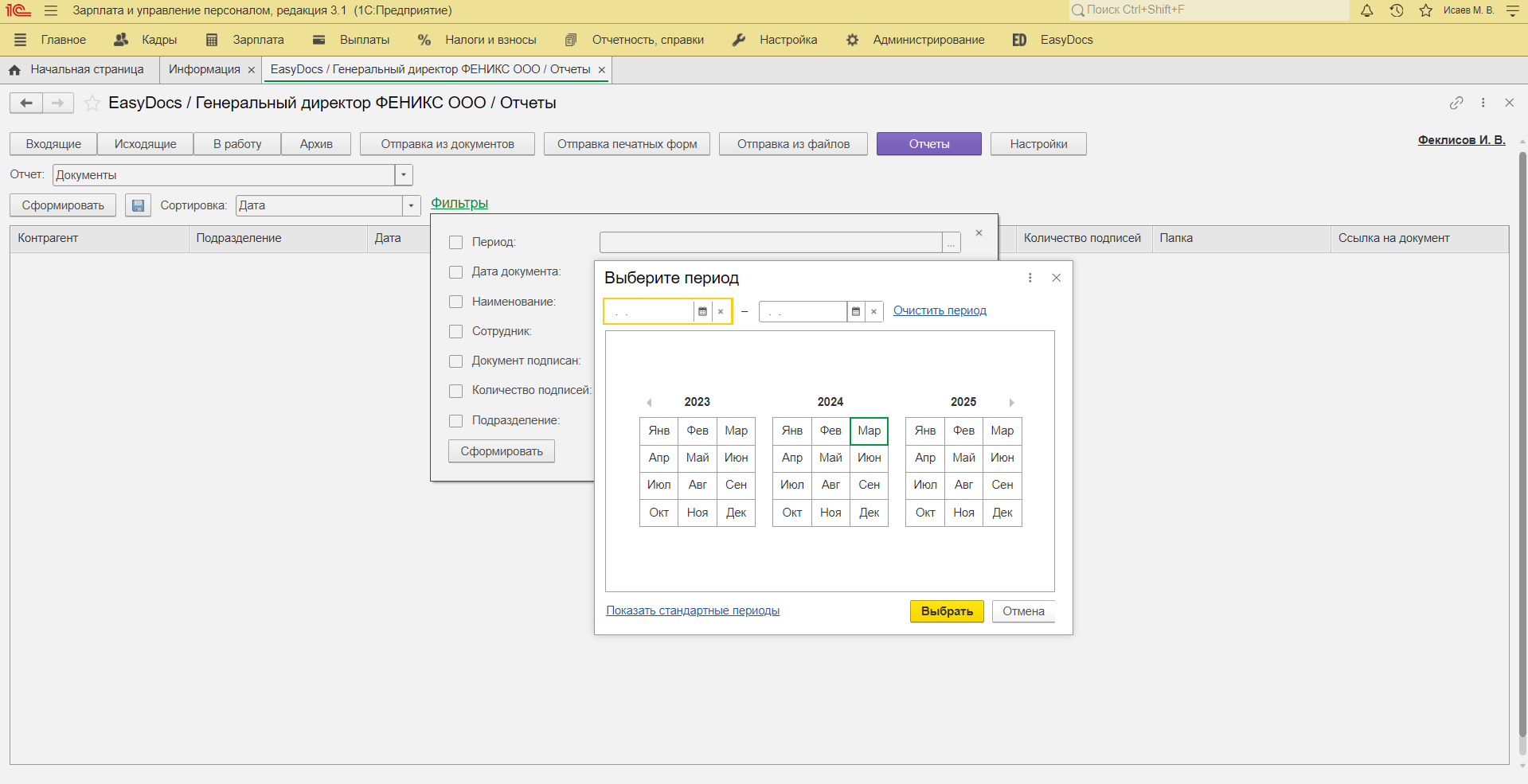The width and height of the screenshot is (1528, 784).
Task: Check the Документ подписан filter
Action: pos(455,361)
